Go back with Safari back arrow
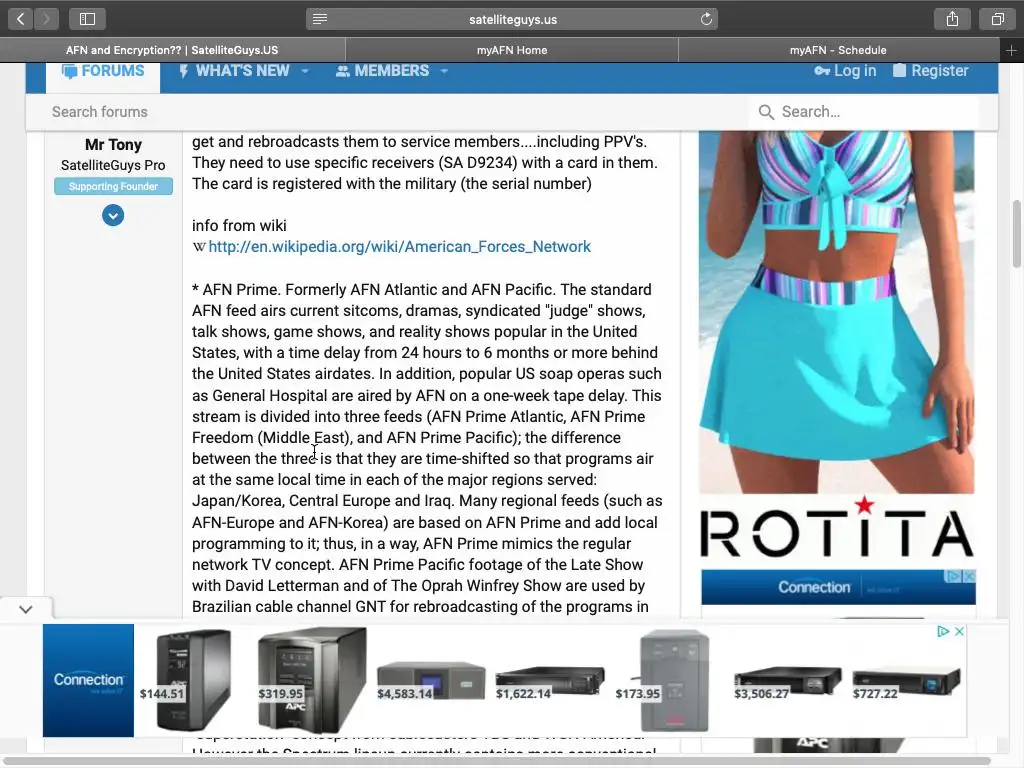Viewport: 1024px width, 768px height. (20, 19)
